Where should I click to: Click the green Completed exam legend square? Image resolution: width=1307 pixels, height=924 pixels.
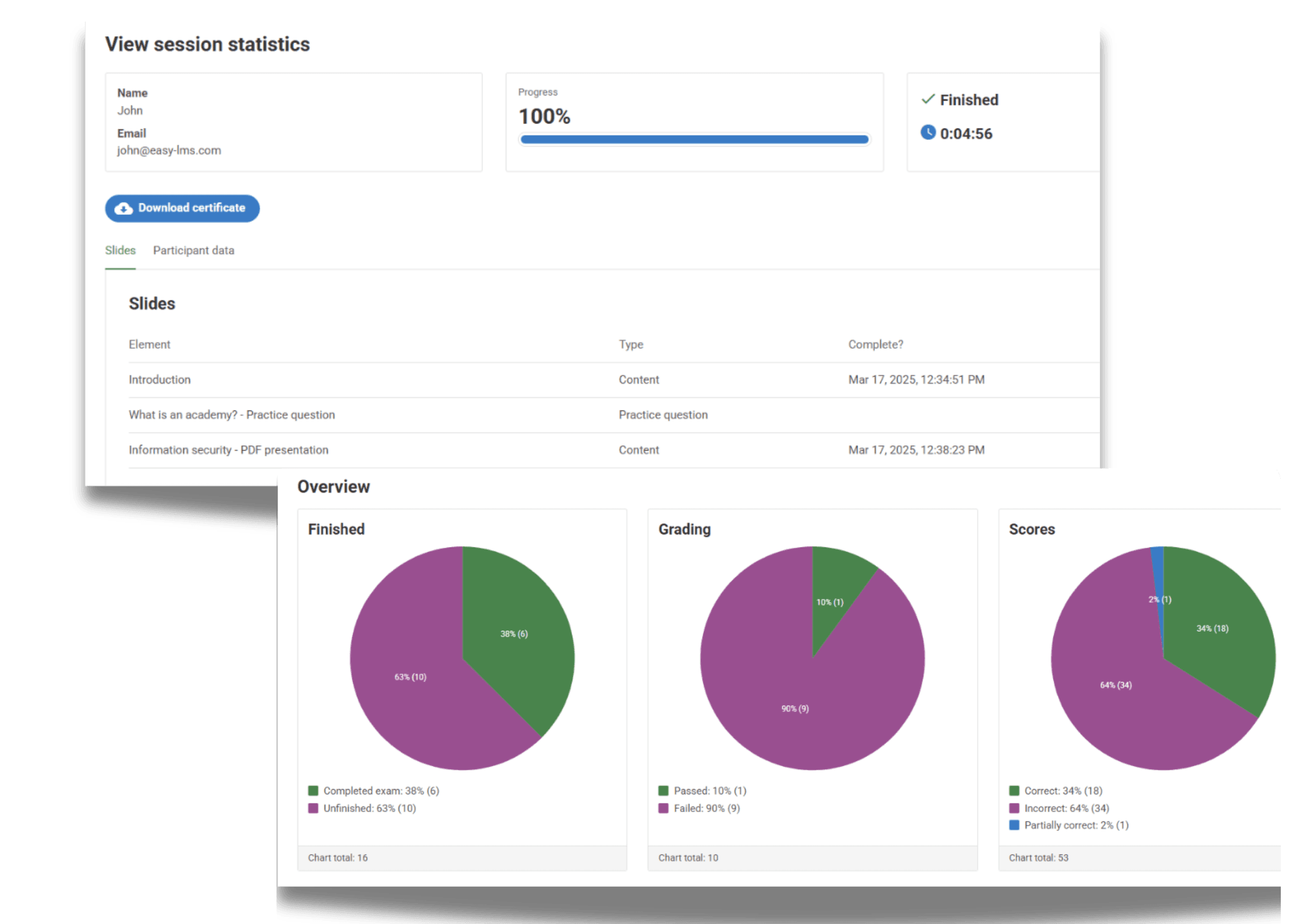click(x=313, y=791)
